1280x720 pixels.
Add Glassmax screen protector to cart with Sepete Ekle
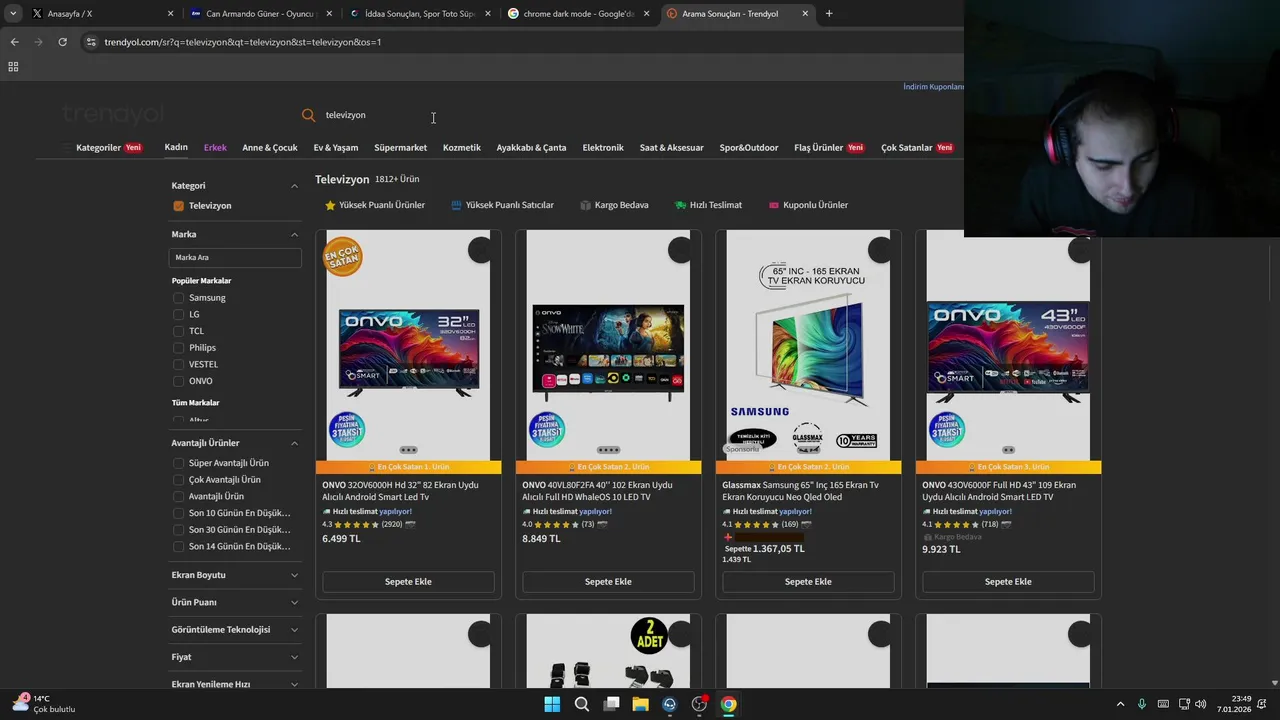tap(808, 582)
